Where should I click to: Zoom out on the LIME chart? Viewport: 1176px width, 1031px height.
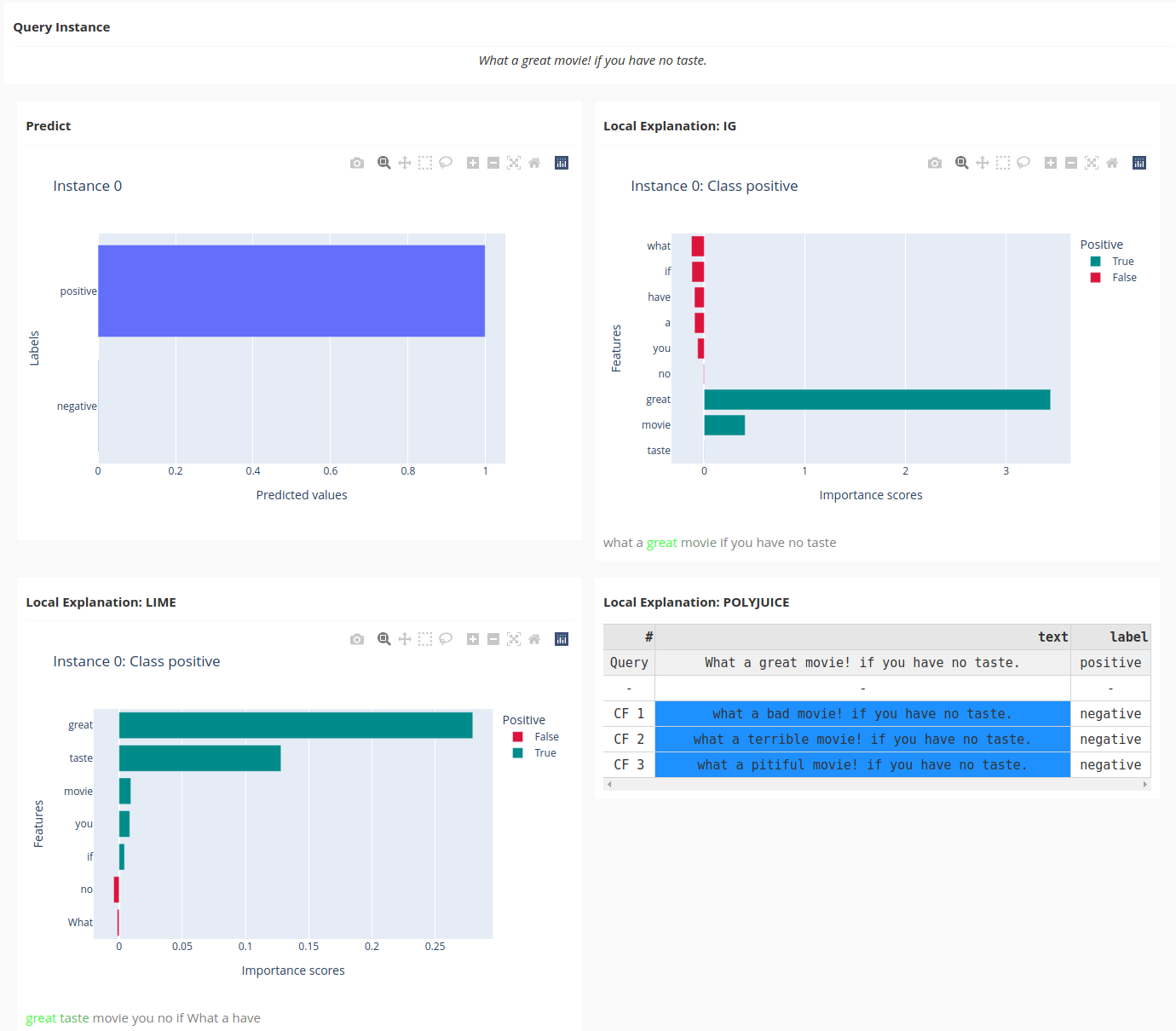point(493,639)
